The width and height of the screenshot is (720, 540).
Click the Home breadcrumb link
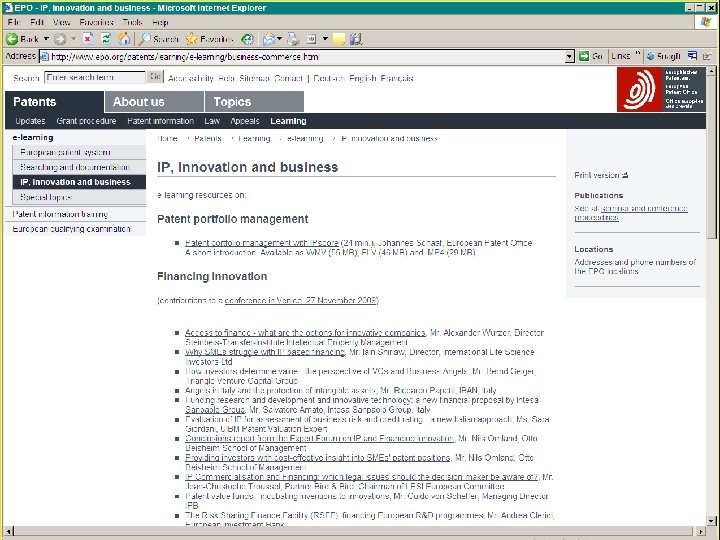pos(167,138)
